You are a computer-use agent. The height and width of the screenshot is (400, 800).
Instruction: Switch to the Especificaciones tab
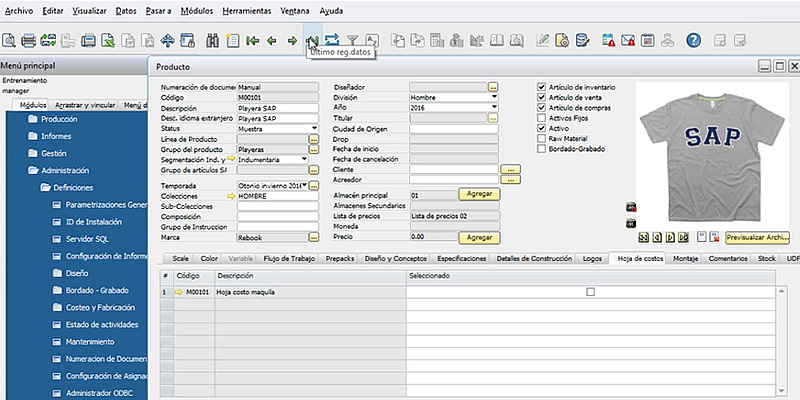pos(462,257)
